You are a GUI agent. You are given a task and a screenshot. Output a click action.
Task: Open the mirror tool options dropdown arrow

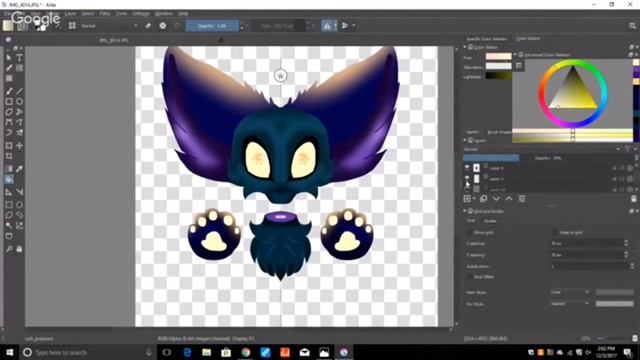(336, 26)
